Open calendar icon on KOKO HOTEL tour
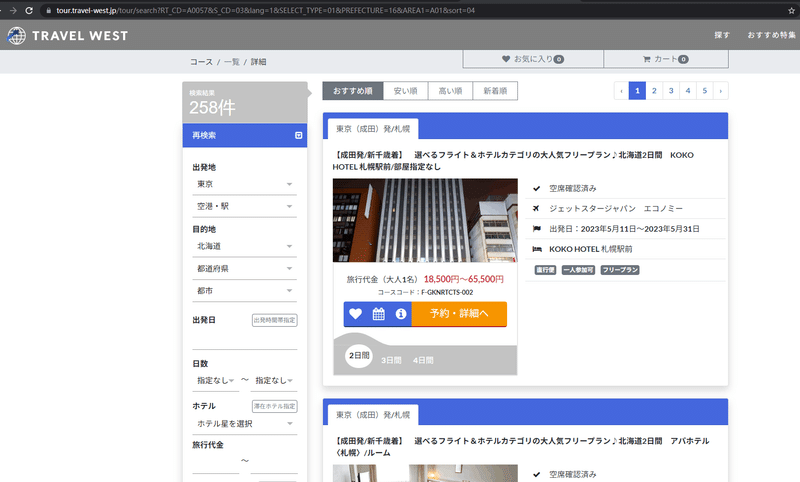The width and height of the screenshot is (800, 482). click(x=379, y=314)
